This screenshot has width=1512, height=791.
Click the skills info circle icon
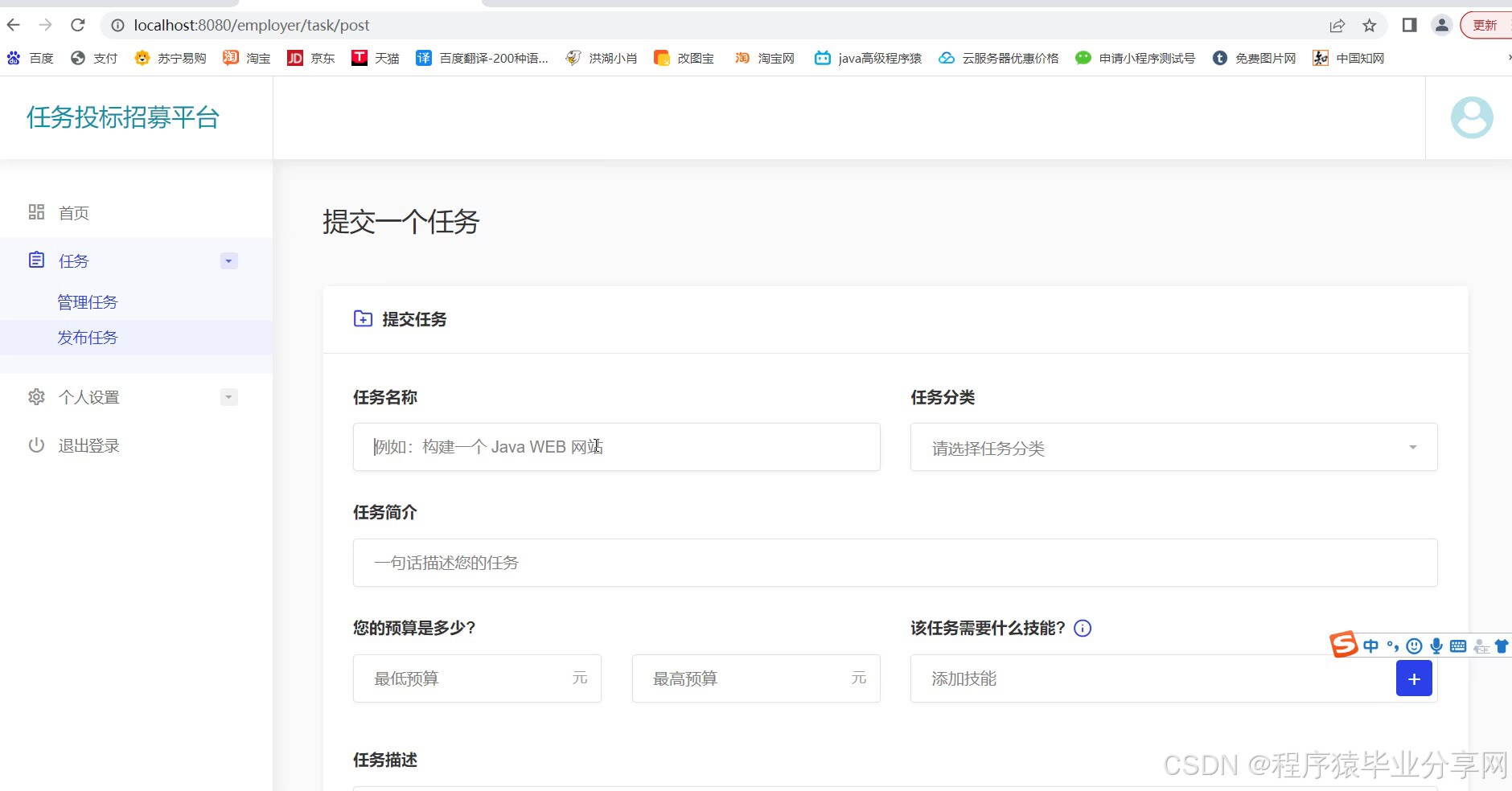(1083, 629)
